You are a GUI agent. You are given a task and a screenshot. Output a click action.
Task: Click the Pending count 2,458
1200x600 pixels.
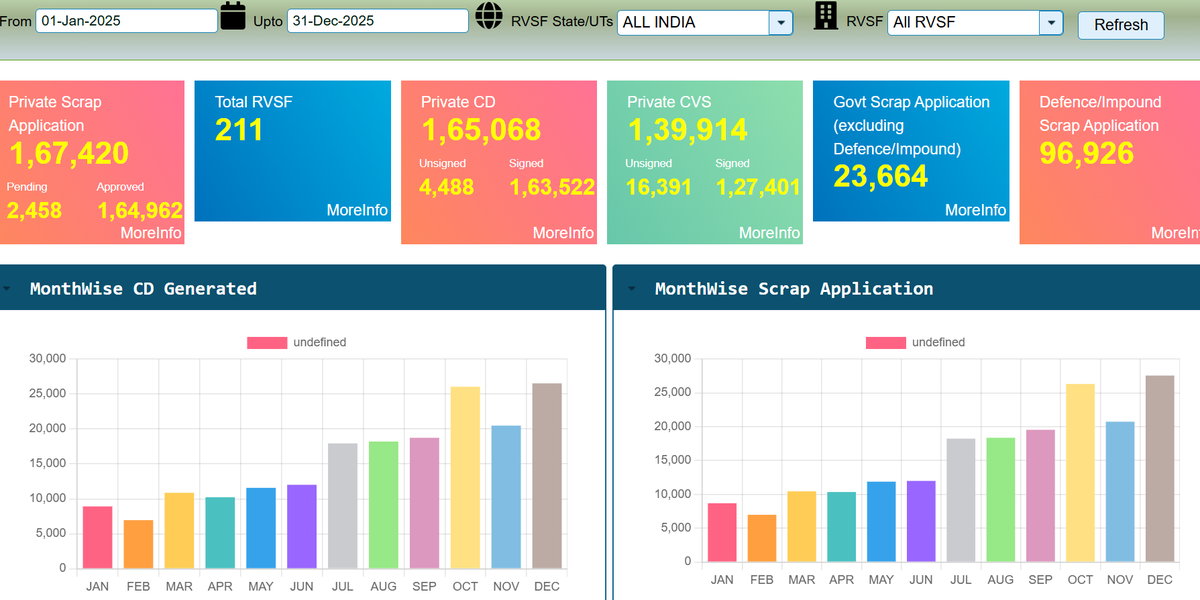[34, 210]
